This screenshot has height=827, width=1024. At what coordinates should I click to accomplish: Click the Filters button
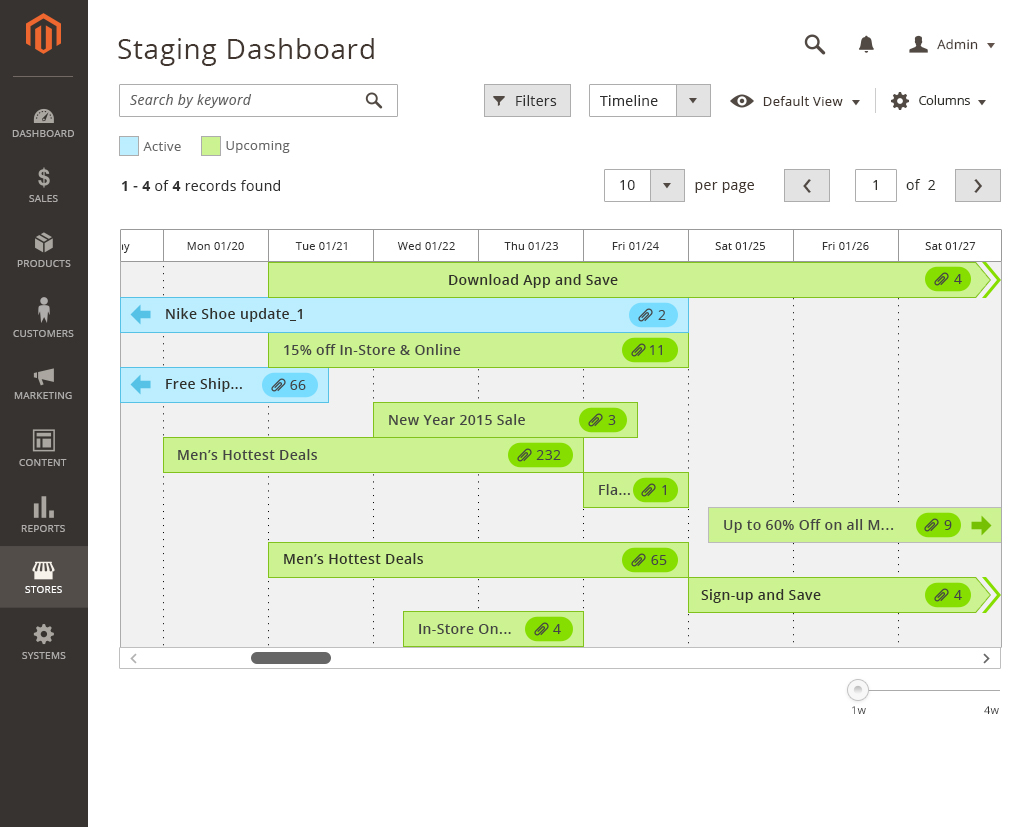click(527, 101)
